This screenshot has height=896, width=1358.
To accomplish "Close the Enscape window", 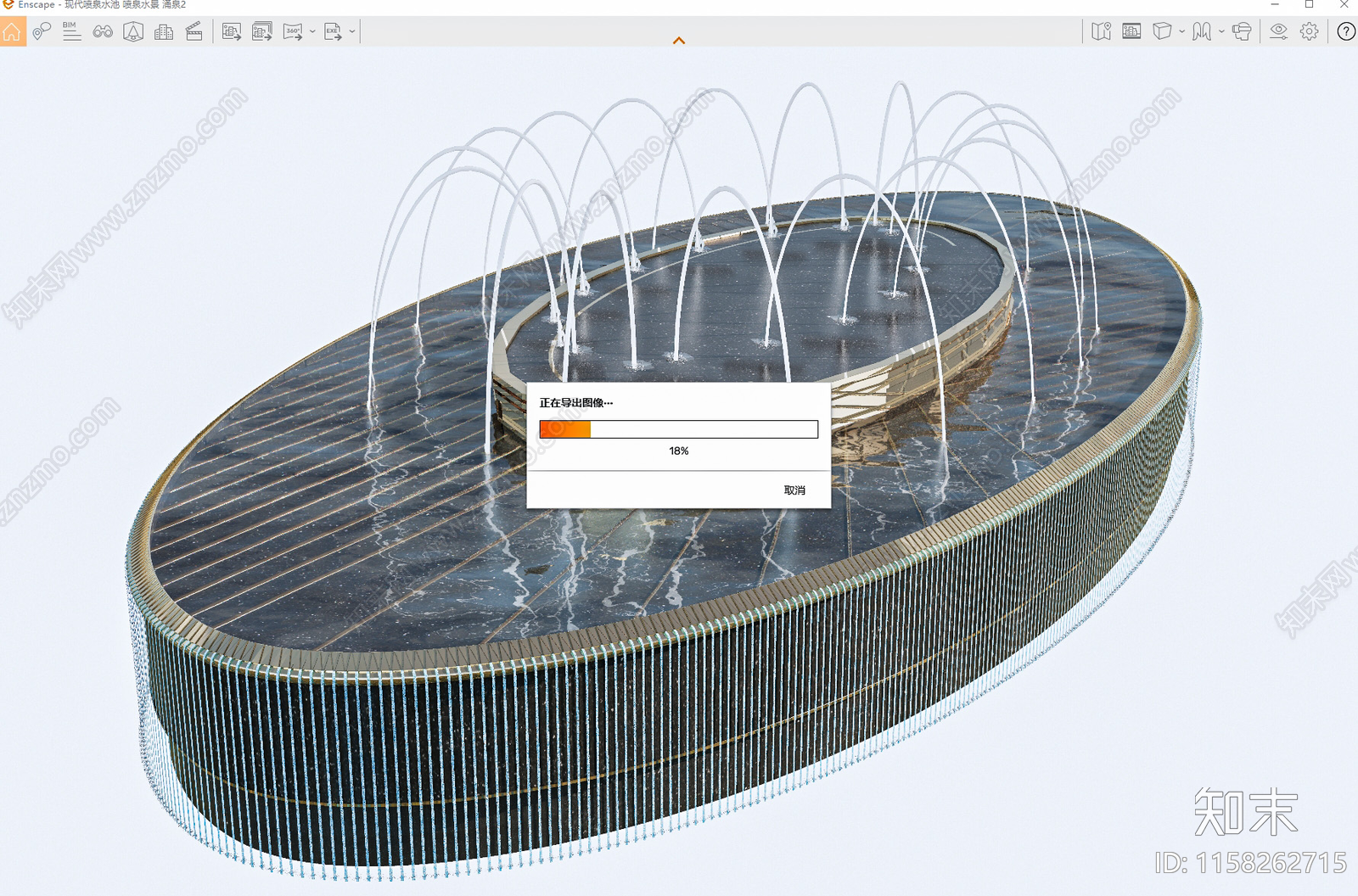I will pyautogui.click(x=1344, y=5).
